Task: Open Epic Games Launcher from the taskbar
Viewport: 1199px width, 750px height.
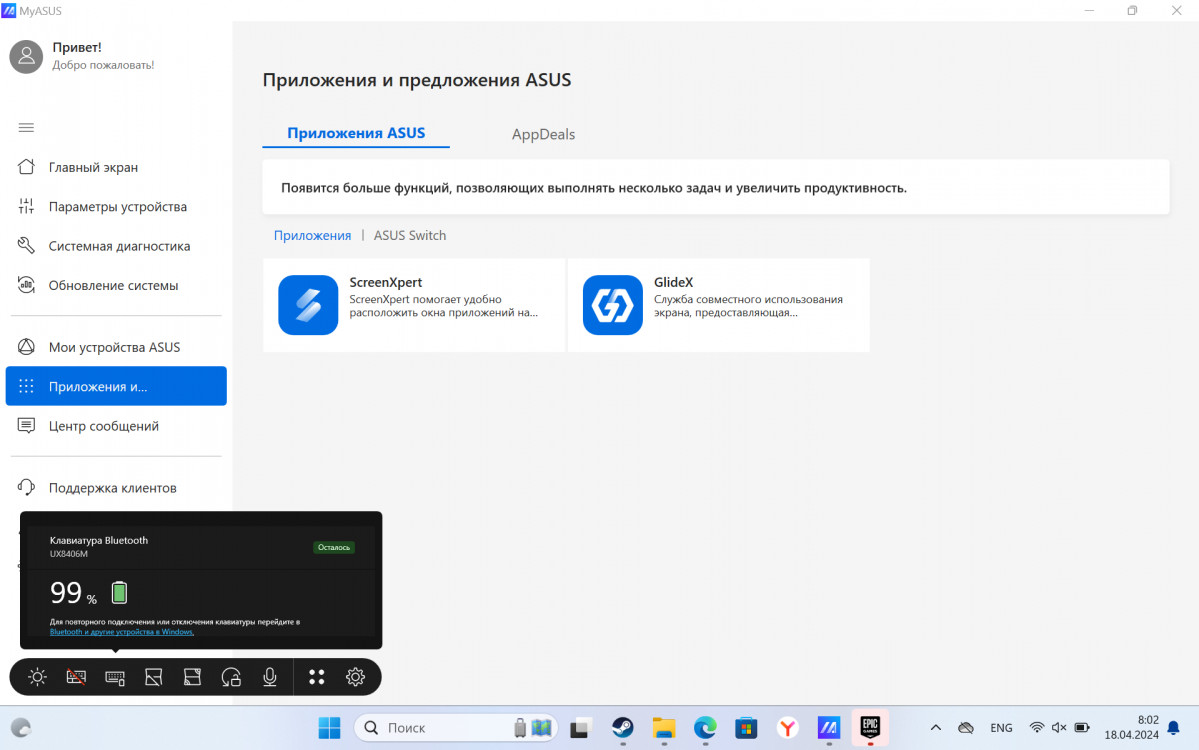Action: (870, 728)
